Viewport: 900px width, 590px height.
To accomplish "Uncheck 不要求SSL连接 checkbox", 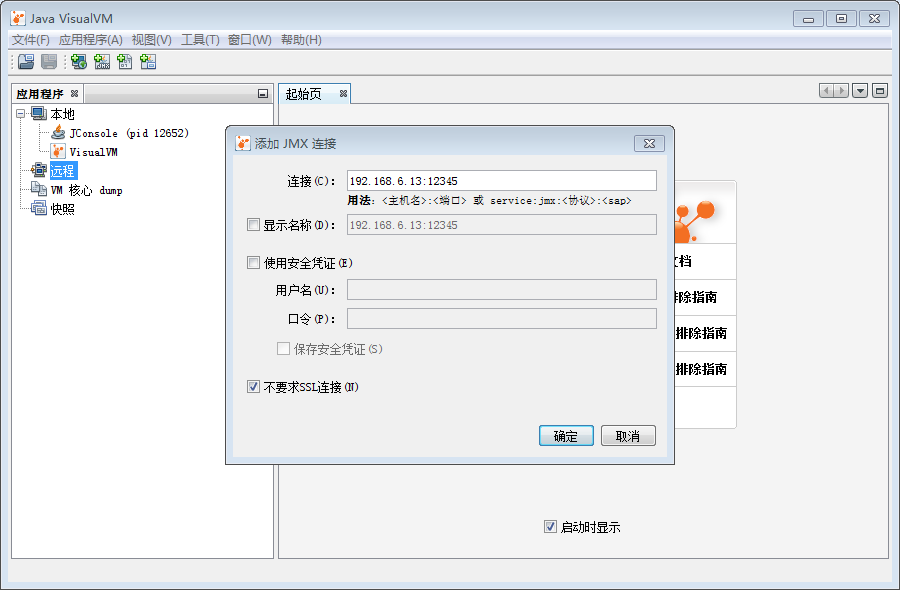I will (253, 387).
